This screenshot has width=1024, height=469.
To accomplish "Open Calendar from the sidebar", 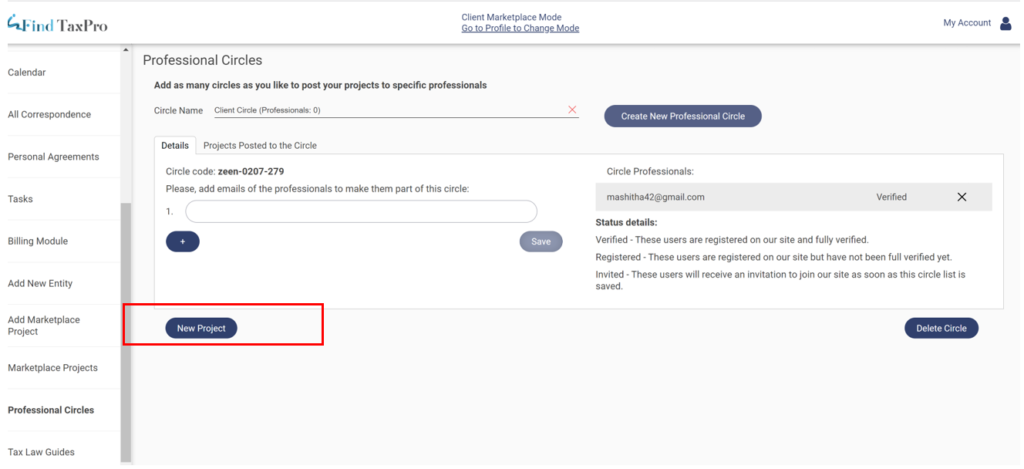I will pos(27,72).
